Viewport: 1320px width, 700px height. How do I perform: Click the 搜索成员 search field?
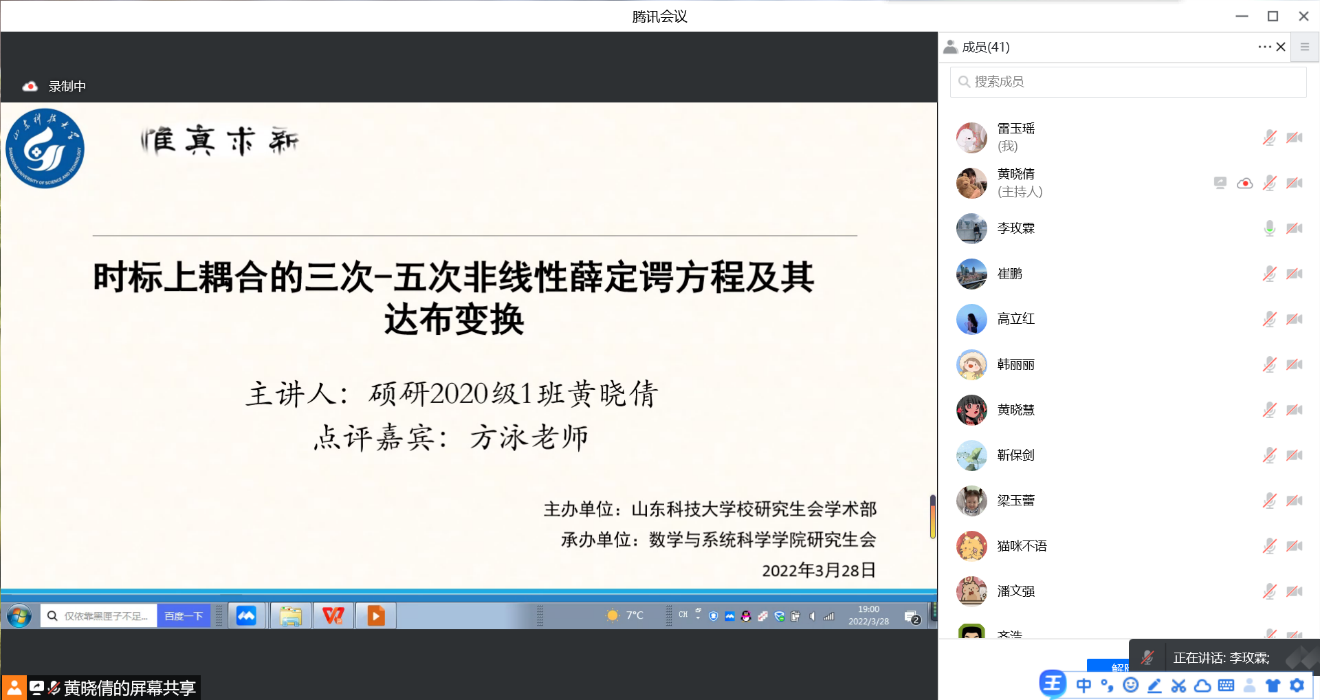1128,82
